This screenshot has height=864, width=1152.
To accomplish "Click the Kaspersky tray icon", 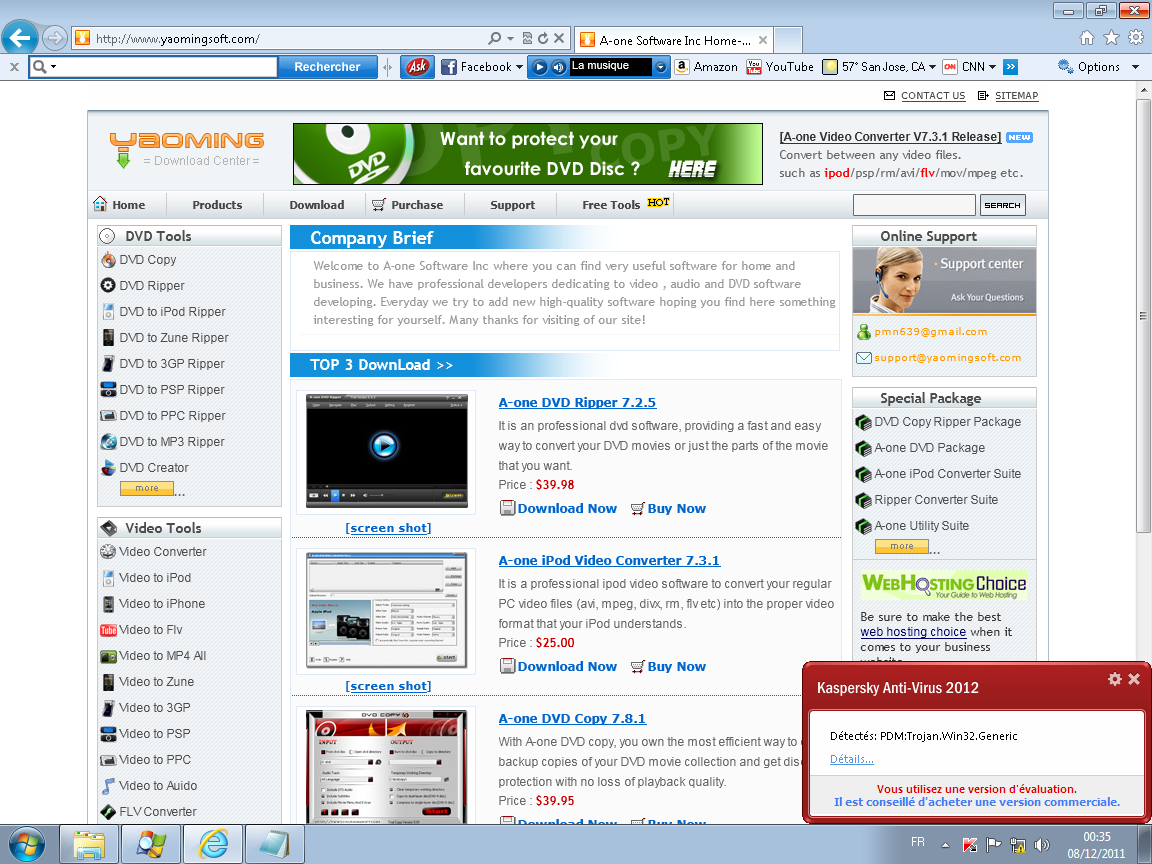I will [970, 845].
